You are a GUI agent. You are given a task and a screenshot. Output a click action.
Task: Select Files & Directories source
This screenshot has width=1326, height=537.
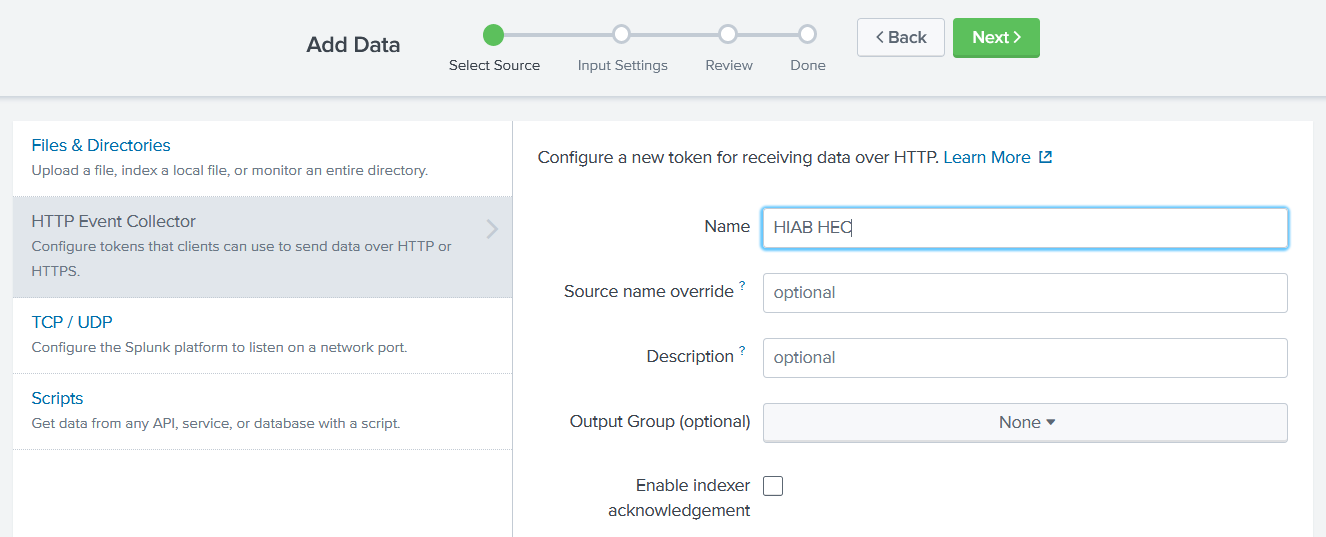(x=101, y=145)
